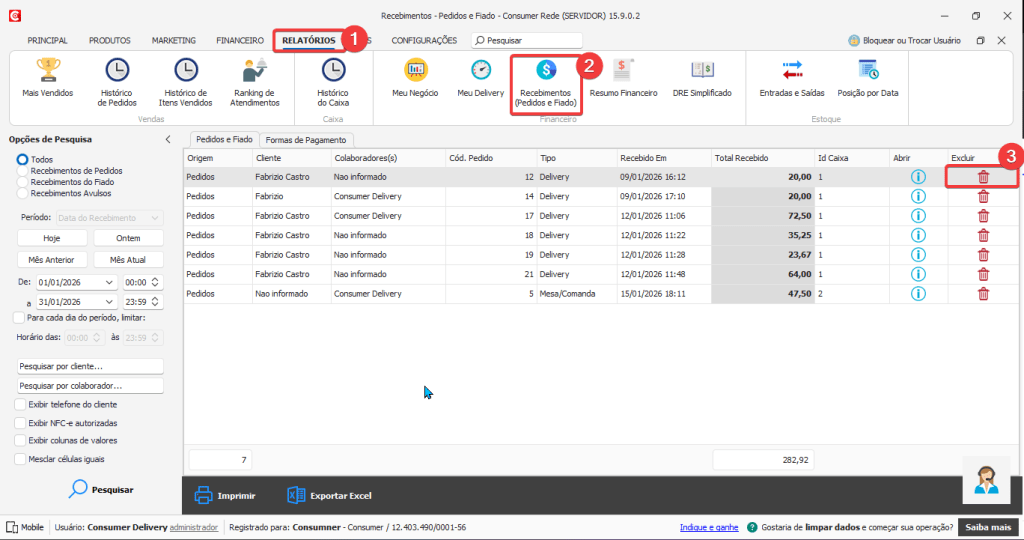Select Recebimentos de Pedidos radio option
Image resolution: width=1024 pixels, height=540 pixels.
tap(23, 171)
